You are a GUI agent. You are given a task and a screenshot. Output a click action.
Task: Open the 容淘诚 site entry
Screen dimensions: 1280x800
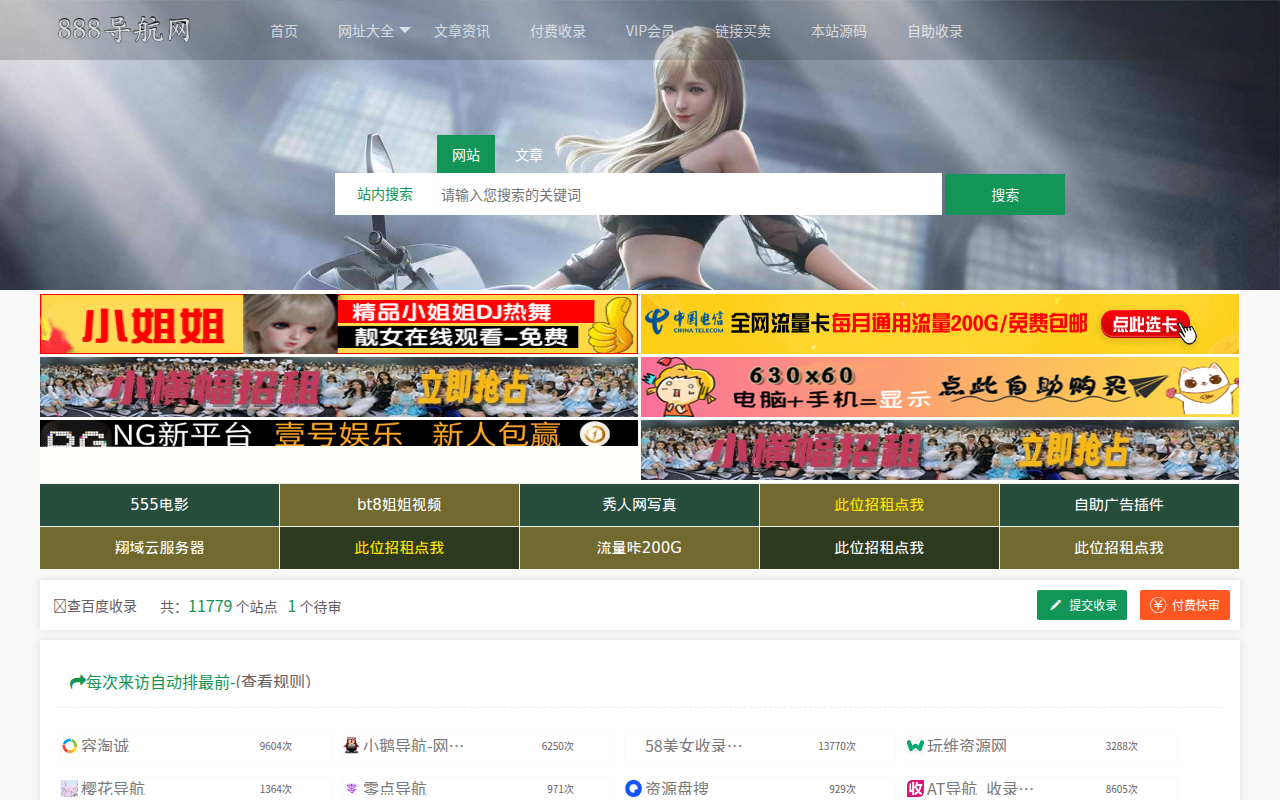click(x=105, y=746)
